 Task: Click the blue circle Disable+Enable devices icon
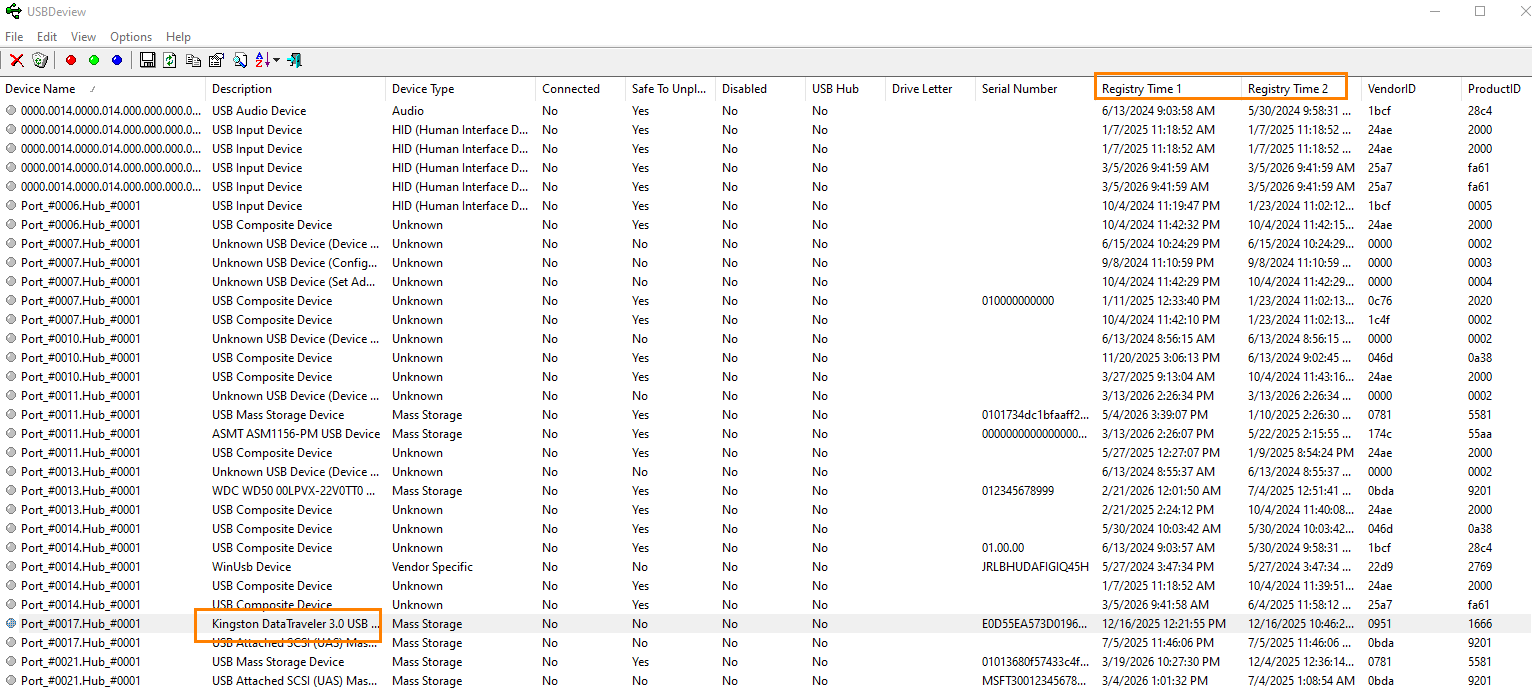click(x=117, y=60)
